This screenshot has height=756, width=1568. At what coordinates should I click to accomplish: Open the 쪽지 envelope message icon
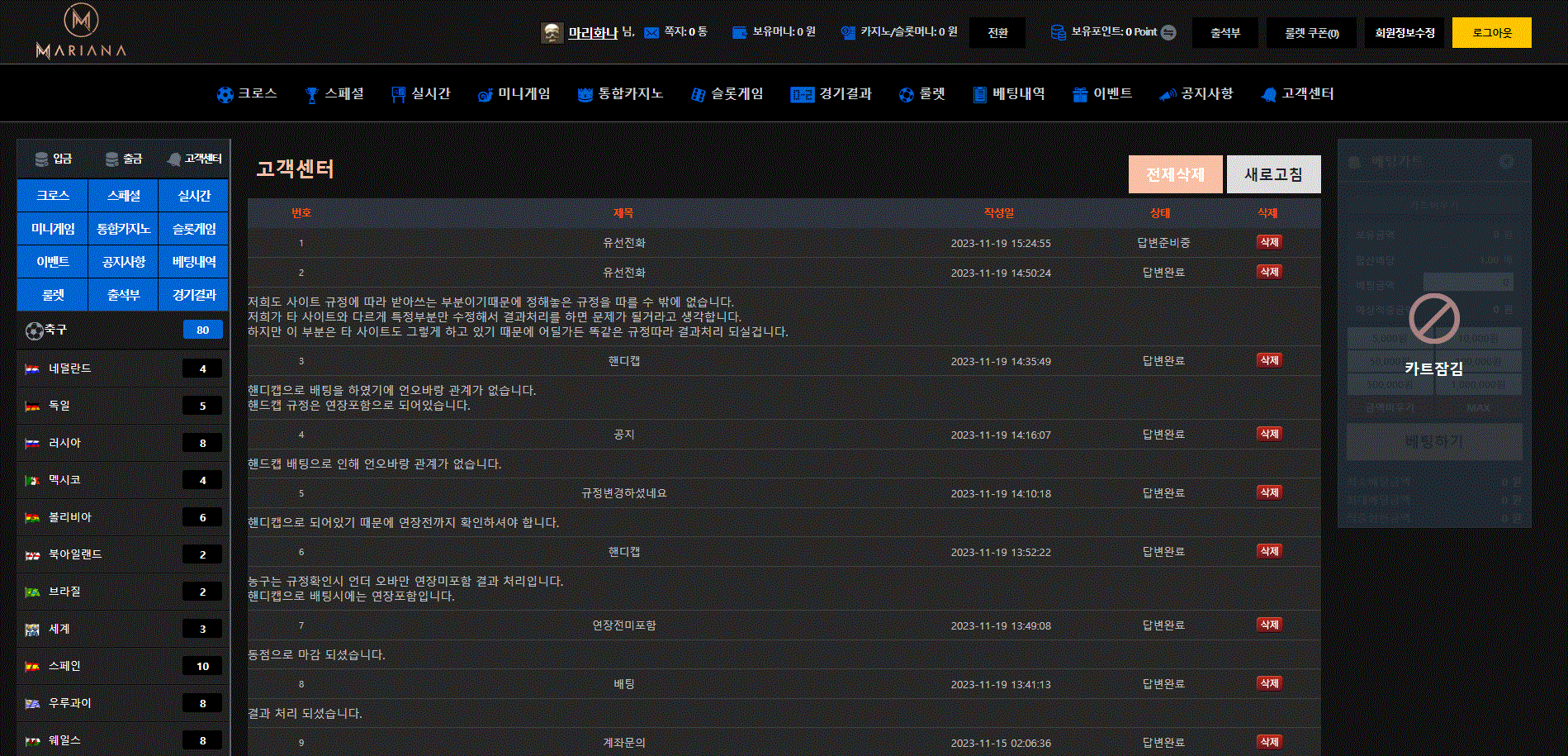(651, 32)
